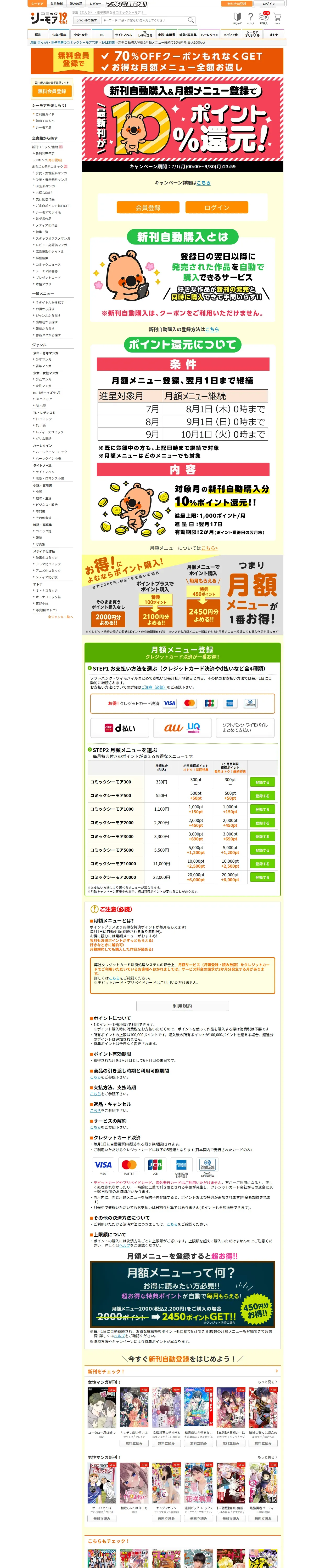Open the ライトノベル navigation tab
This screenshot has width=314, height=1568.
pyautogui.click(x=123, y=35)
